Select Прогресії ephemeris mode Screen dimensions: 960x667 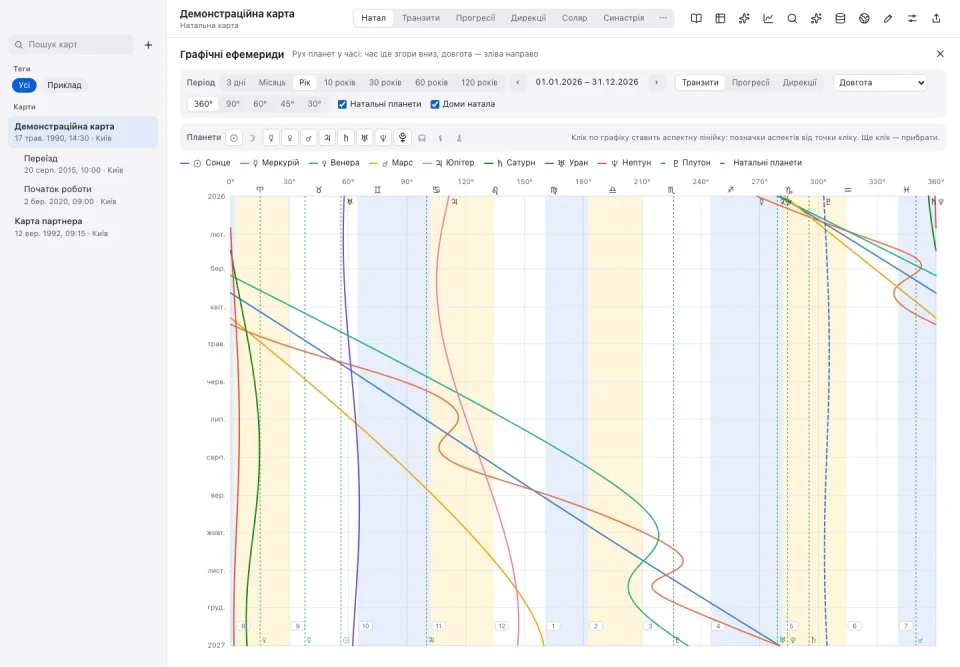click(x=751, y=83)
